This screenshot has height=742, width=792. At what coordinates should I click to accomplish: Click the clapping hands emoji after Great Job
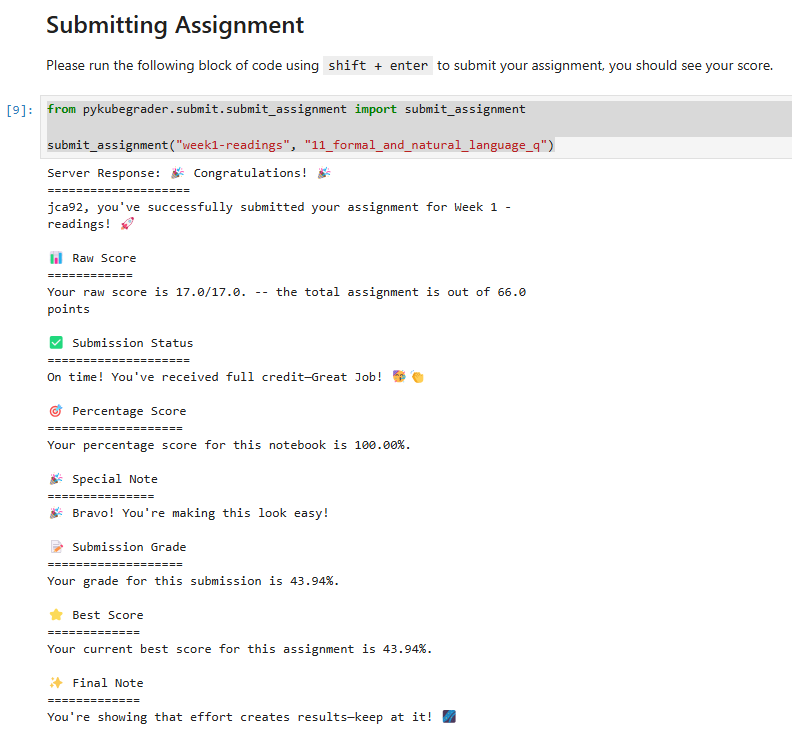coord(417,377)
